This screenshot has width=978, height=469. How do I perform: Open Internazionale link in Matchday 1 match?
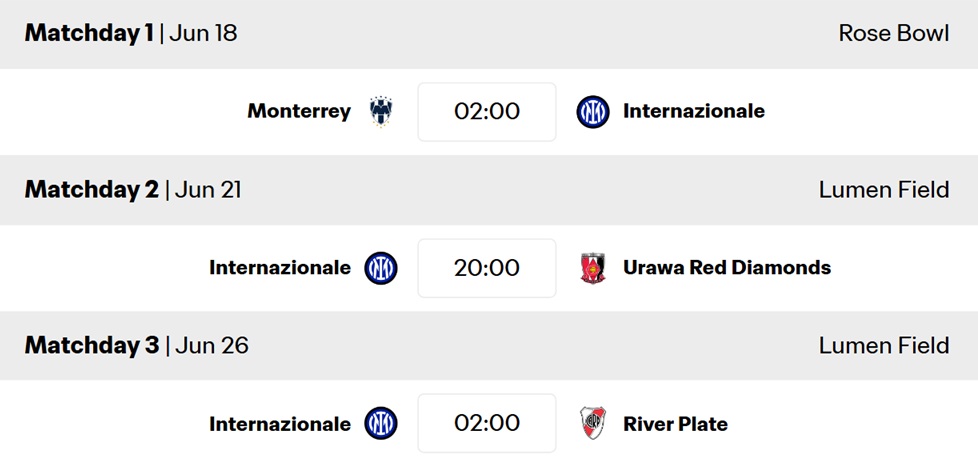[694, 111]
